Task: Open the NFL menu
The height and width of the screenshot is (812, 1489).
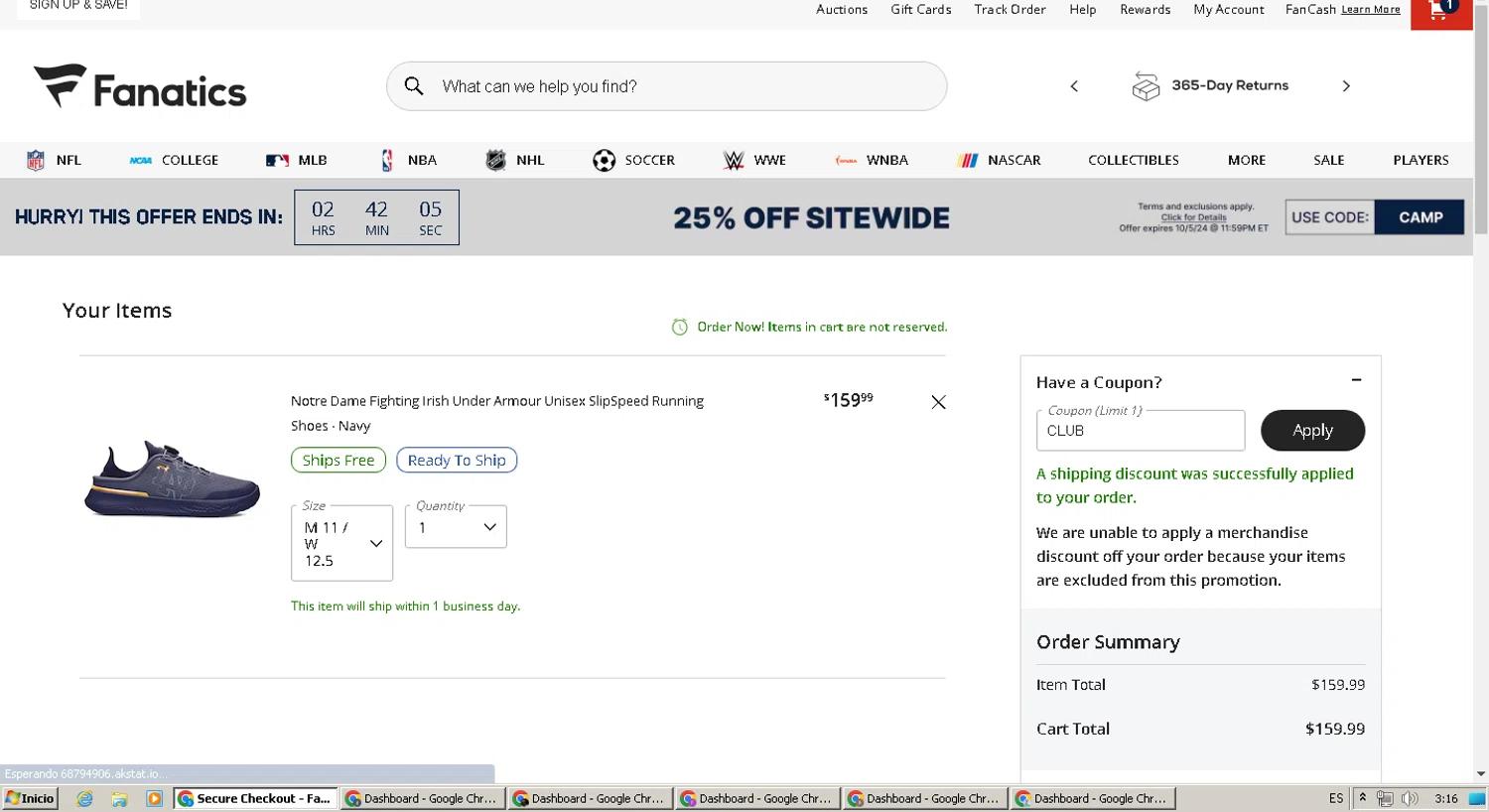Action: point(54,160)
